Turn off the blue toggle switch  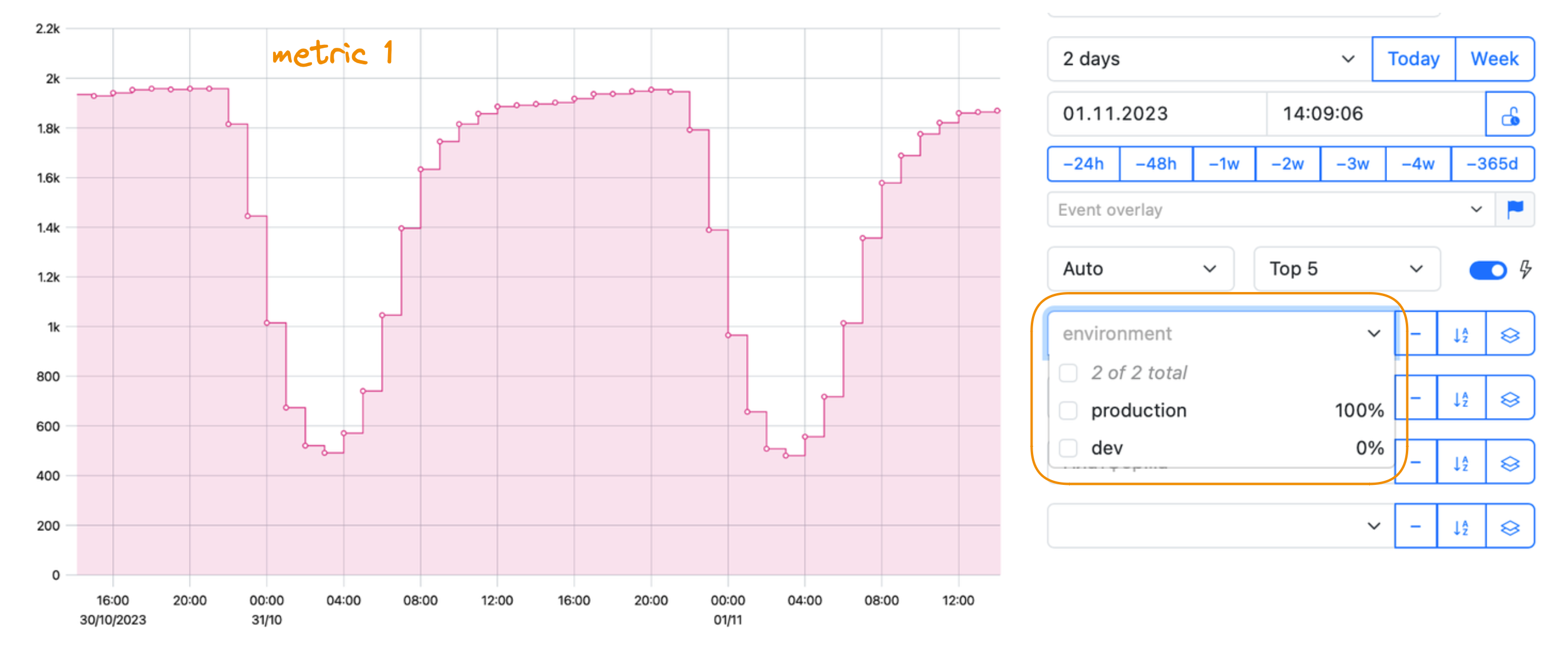click(x=1488, y=270)
